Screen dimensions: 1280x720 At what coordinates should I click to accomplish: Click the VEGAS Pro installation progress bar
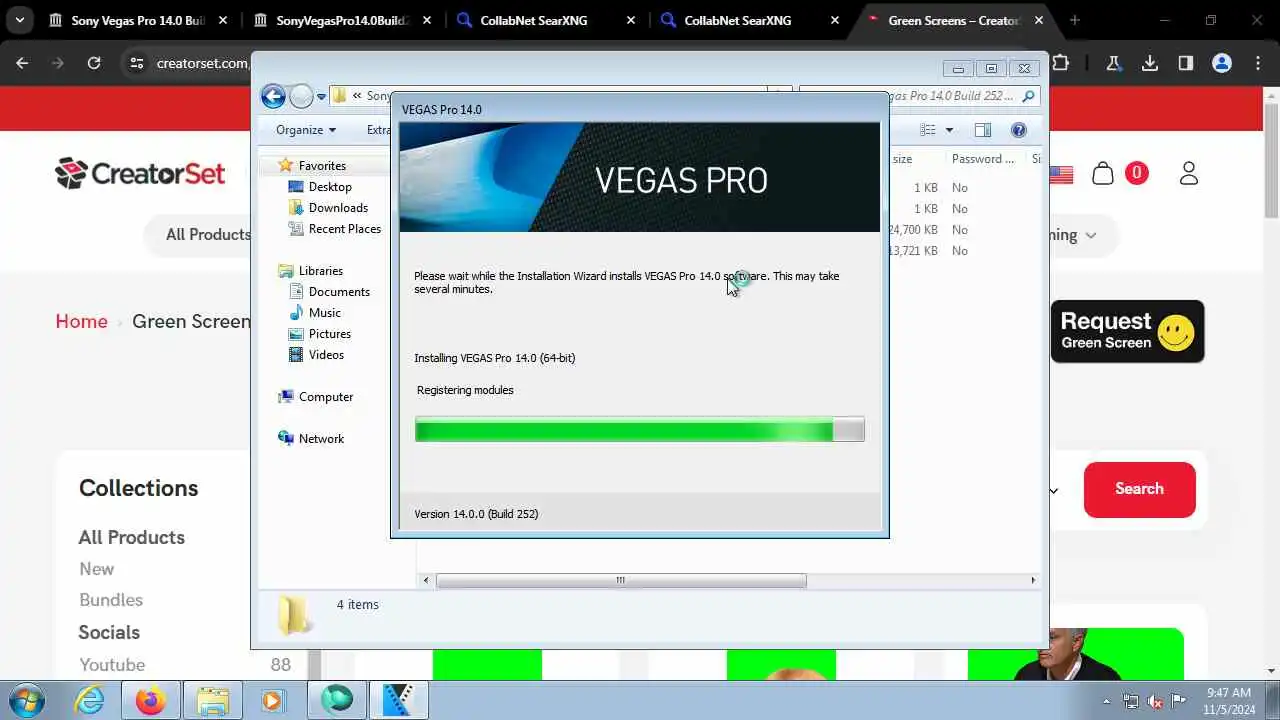pyautogui.click(x=639, y=430)
